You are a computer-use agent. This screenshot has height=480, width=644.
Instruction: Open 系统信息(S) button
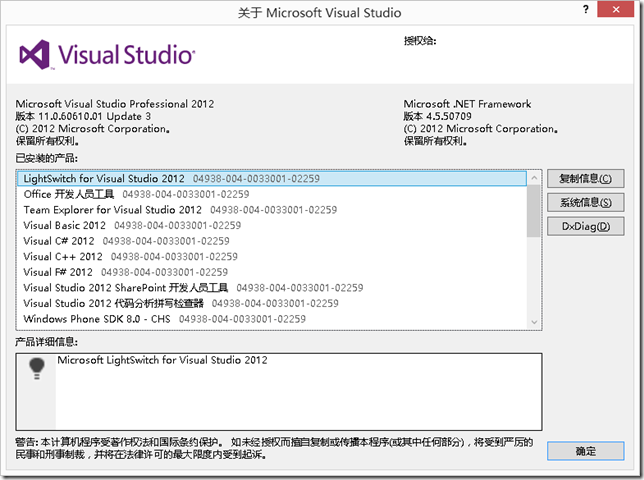[585, 202]
